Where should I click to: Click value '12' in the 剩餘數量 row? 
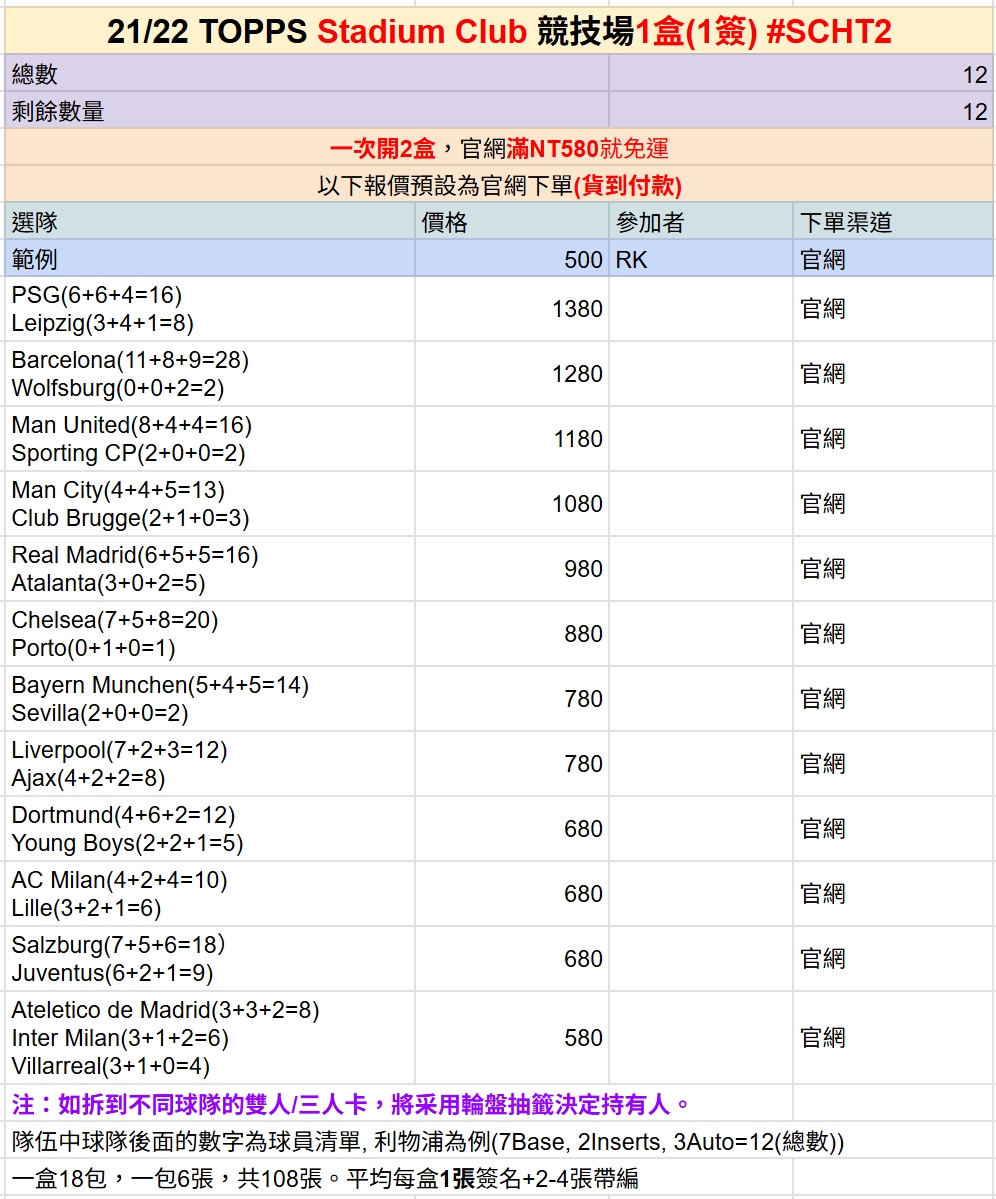click(x=801, y=111)
